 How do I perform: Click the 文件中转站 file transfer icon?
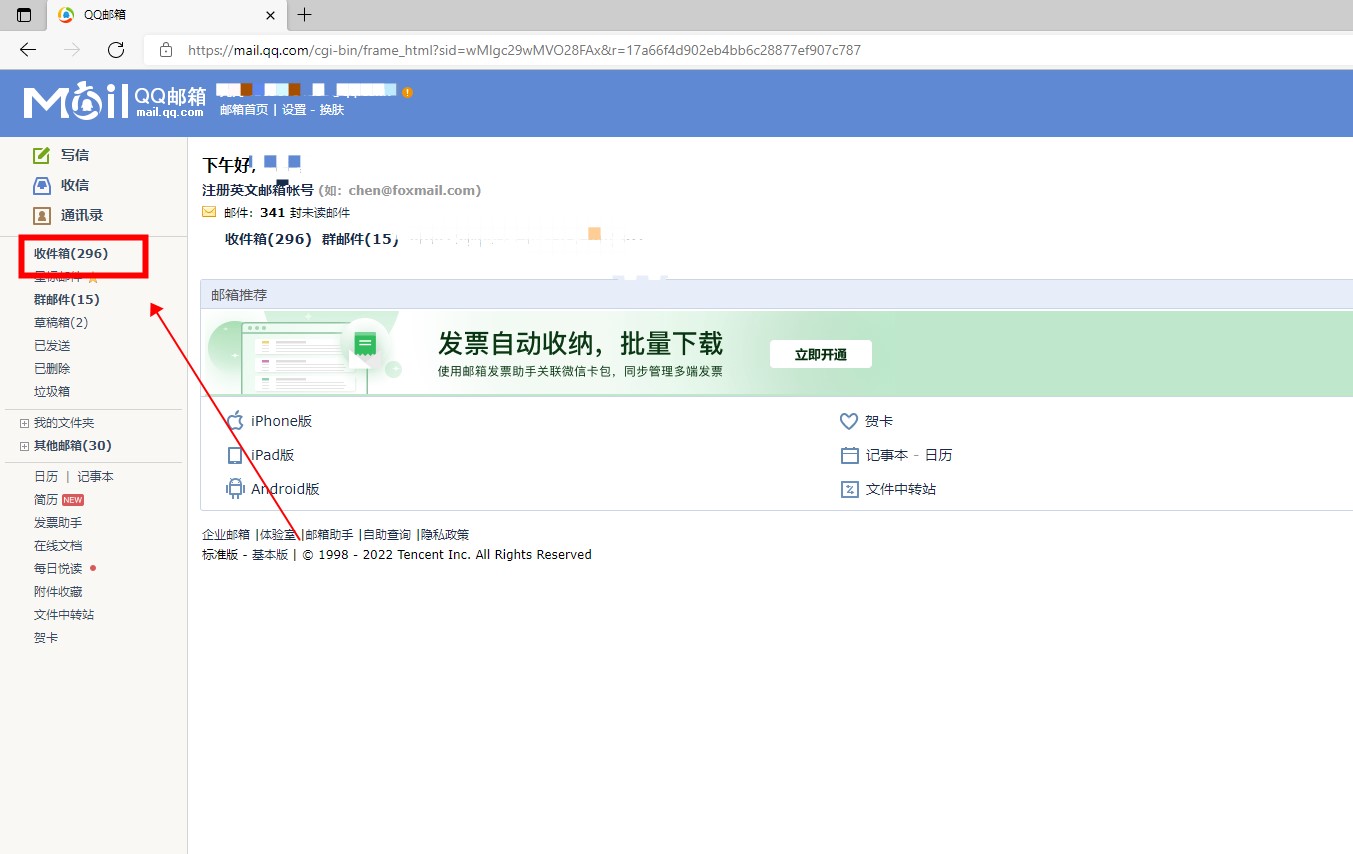pos(849,489)
